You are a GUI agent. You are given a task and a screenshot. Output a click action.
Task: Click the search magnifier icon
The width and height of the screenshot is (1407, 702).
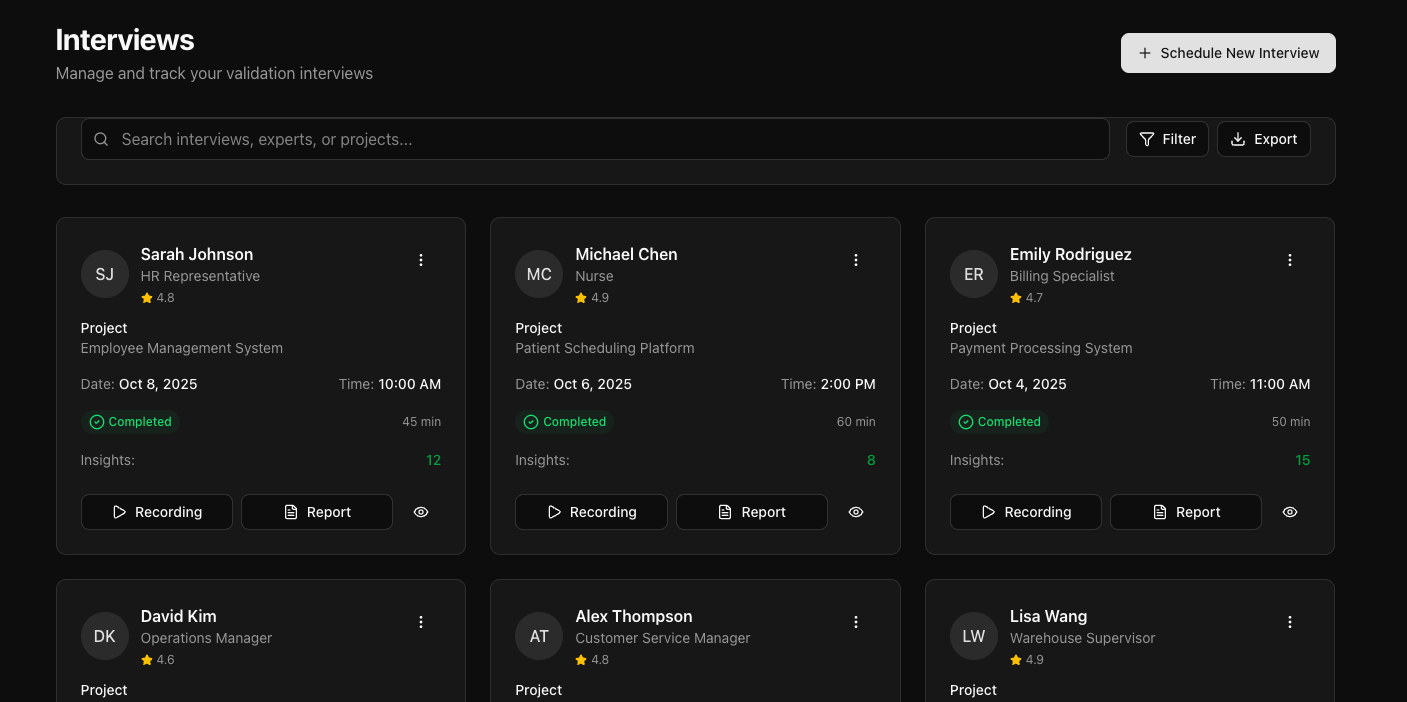point(101,139)
